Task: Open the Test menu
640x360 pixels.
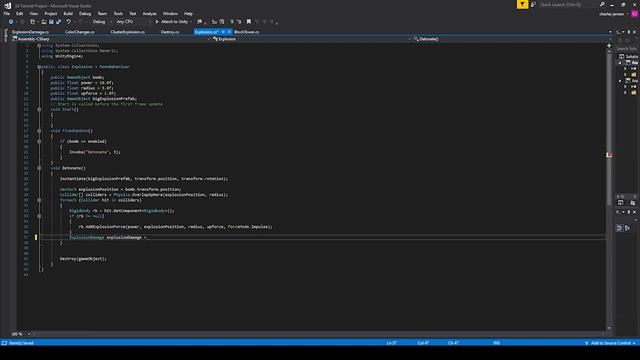Action: (133, 13)
